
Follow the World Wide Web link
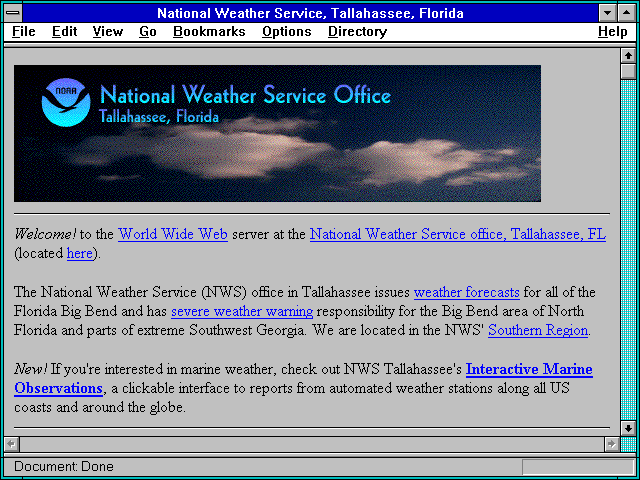click(173, 234)
